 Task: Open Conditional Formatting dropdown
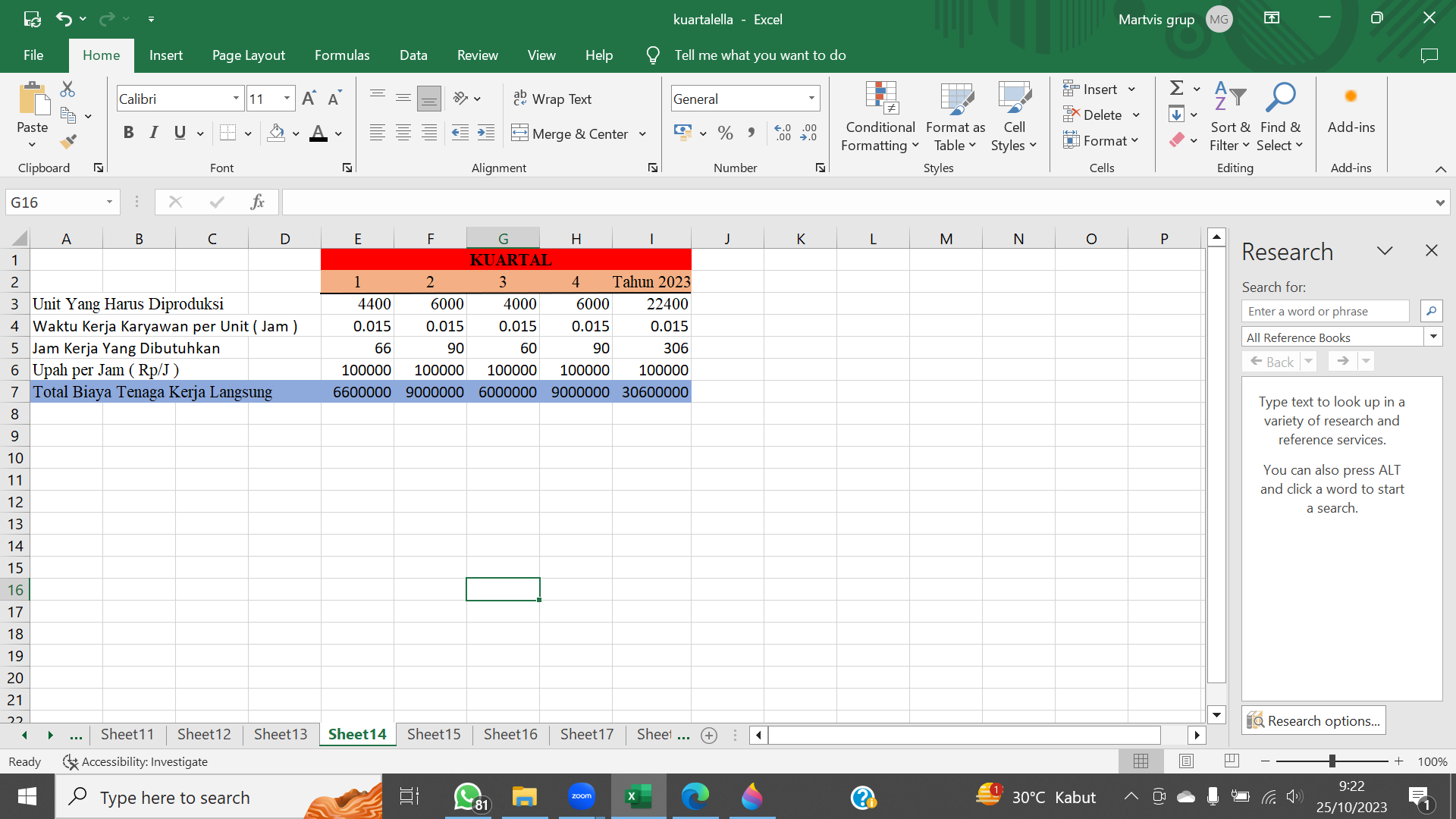coord(880,116)
